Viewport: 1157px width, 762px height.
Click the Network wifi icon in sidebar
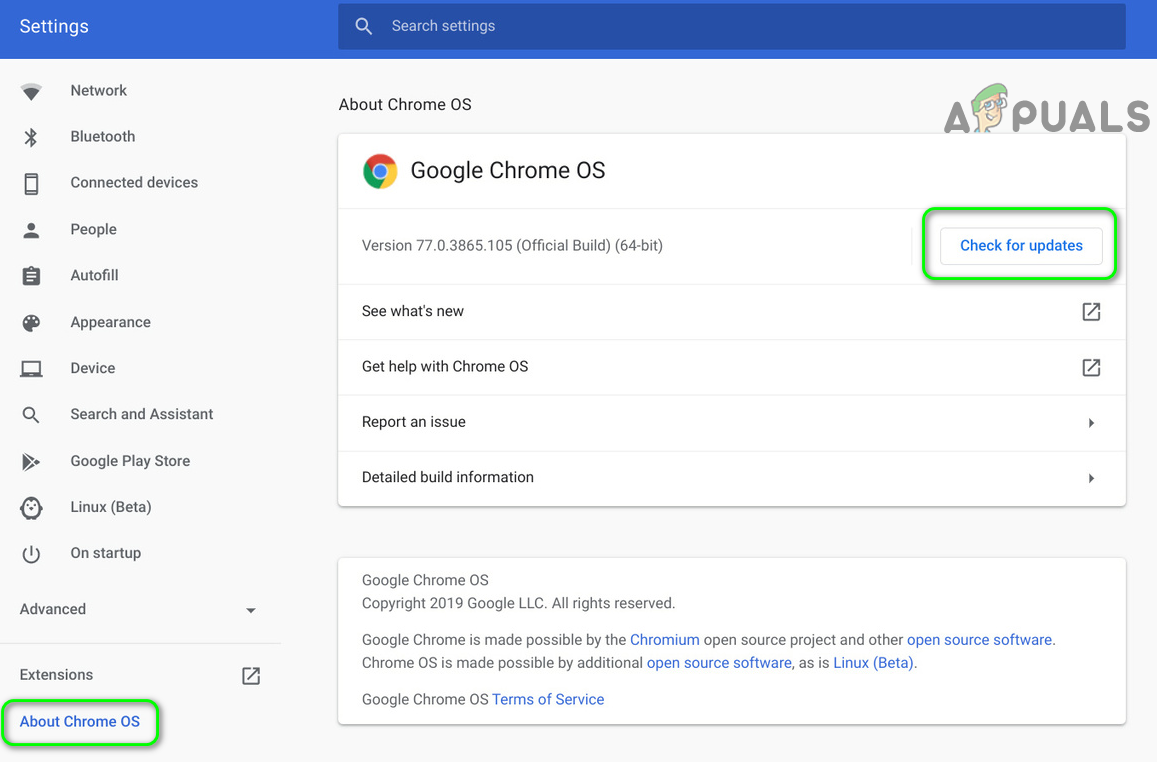[x=31, y=91]
